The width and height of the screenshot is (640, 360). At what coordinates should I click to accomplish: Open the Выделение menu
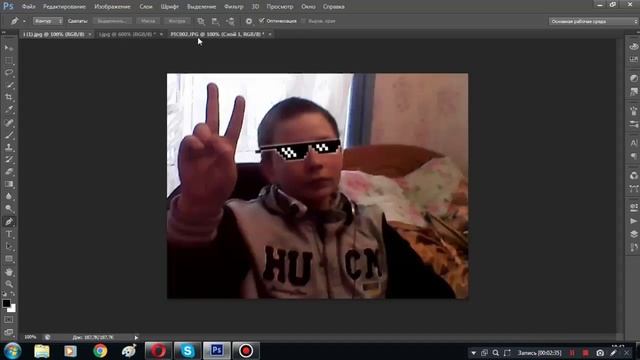(x=201, y=7)
